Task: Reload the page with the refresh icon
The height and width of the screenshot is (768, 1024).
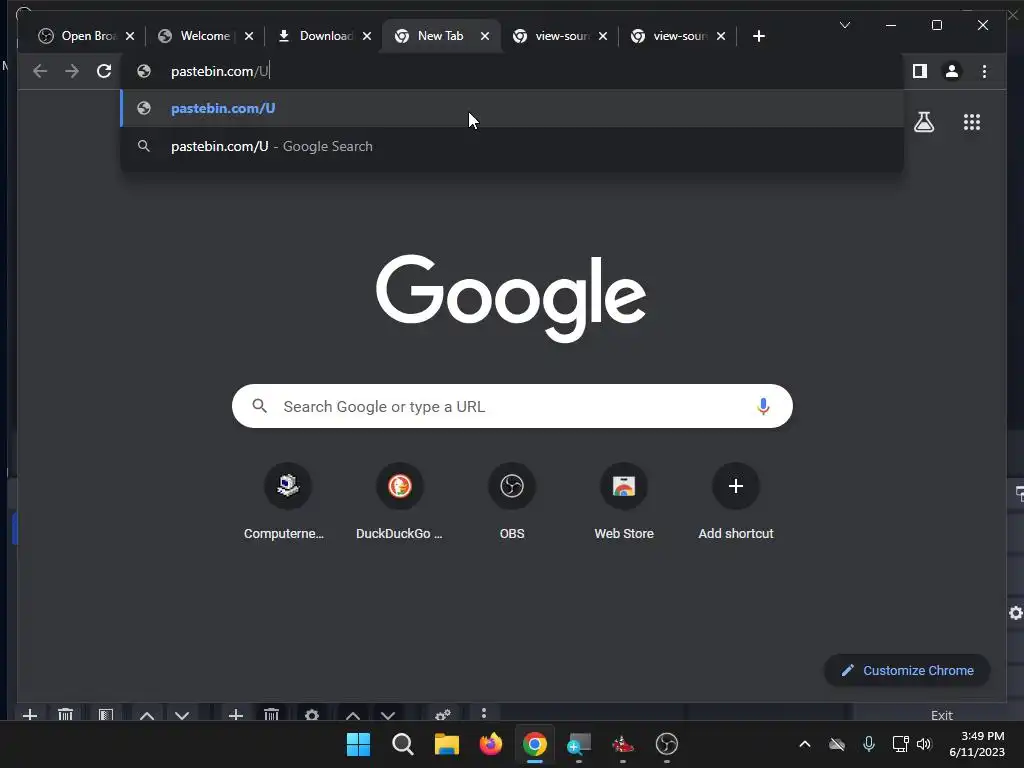Action: (104, 71)
